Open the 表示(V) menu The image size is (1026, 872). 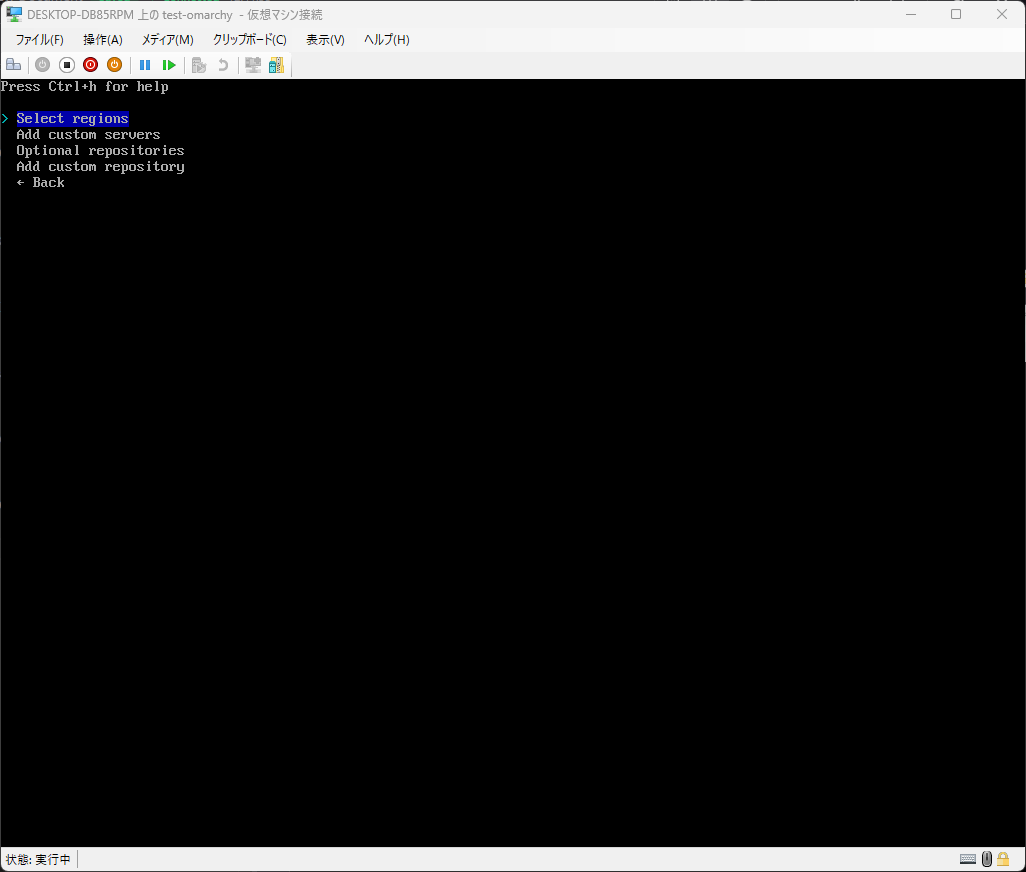pyautogui.click(x=325, y=40)
